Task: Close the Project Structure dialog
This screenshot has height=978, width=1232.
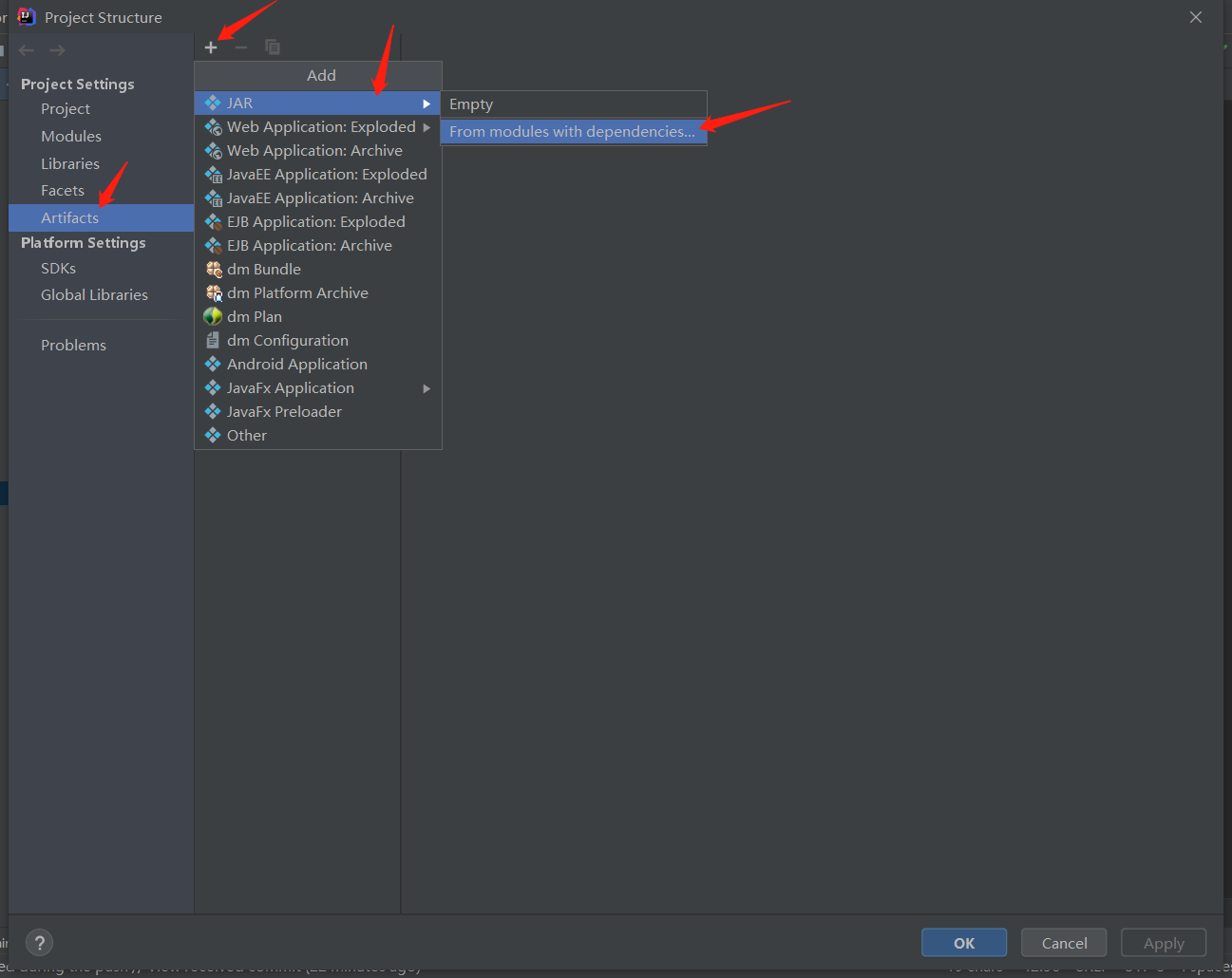Action: pos(1196,17)
